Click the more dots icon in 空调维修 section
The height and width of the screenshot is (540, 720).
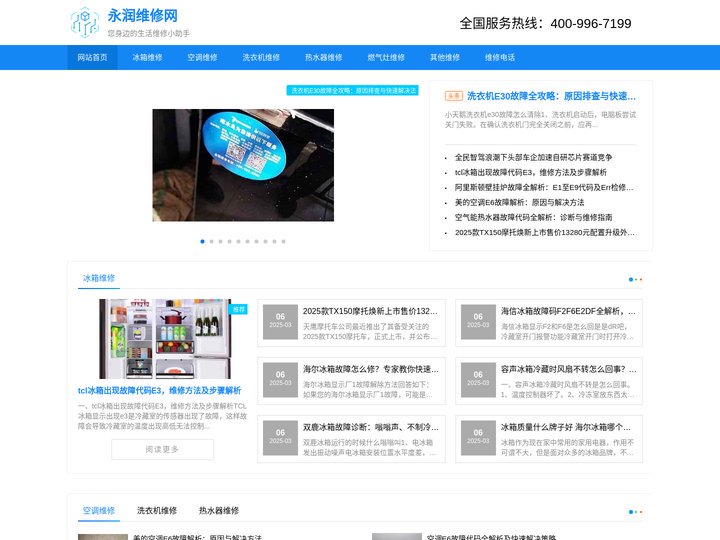pos(636,512)
